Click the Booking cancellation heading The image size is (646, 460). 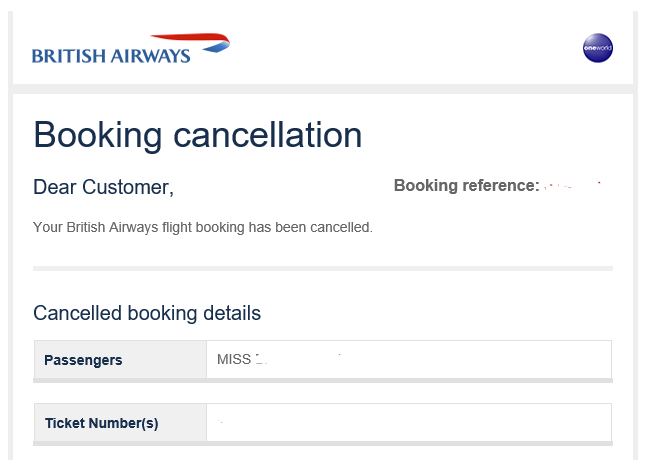point(197,135)
